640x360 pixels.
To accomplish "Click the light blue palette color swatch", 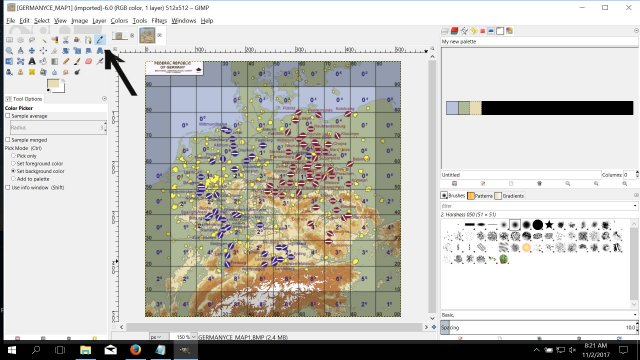I will coord(452,108).
